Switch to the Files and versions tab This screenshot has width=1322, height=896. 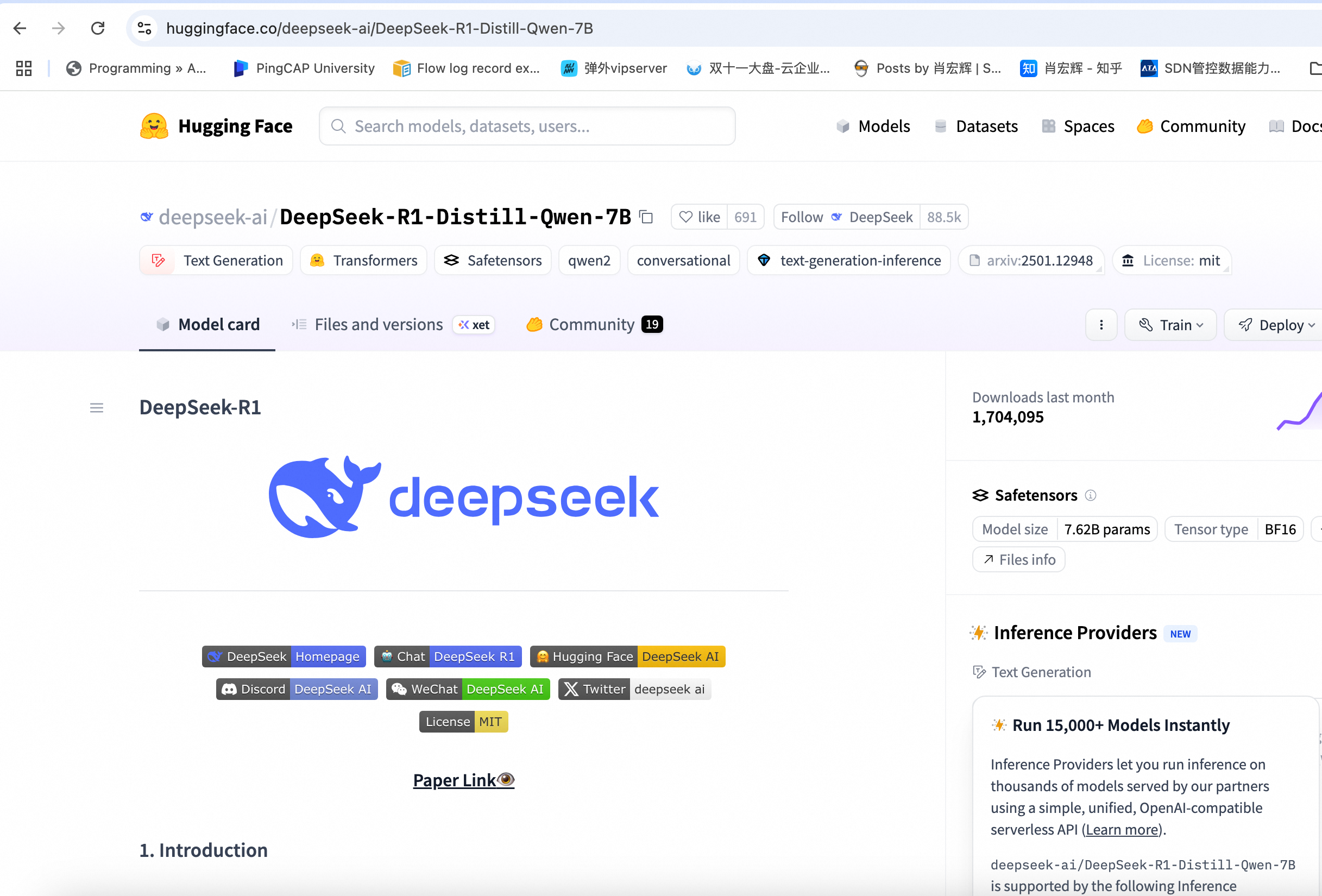(x=378, y=324)
